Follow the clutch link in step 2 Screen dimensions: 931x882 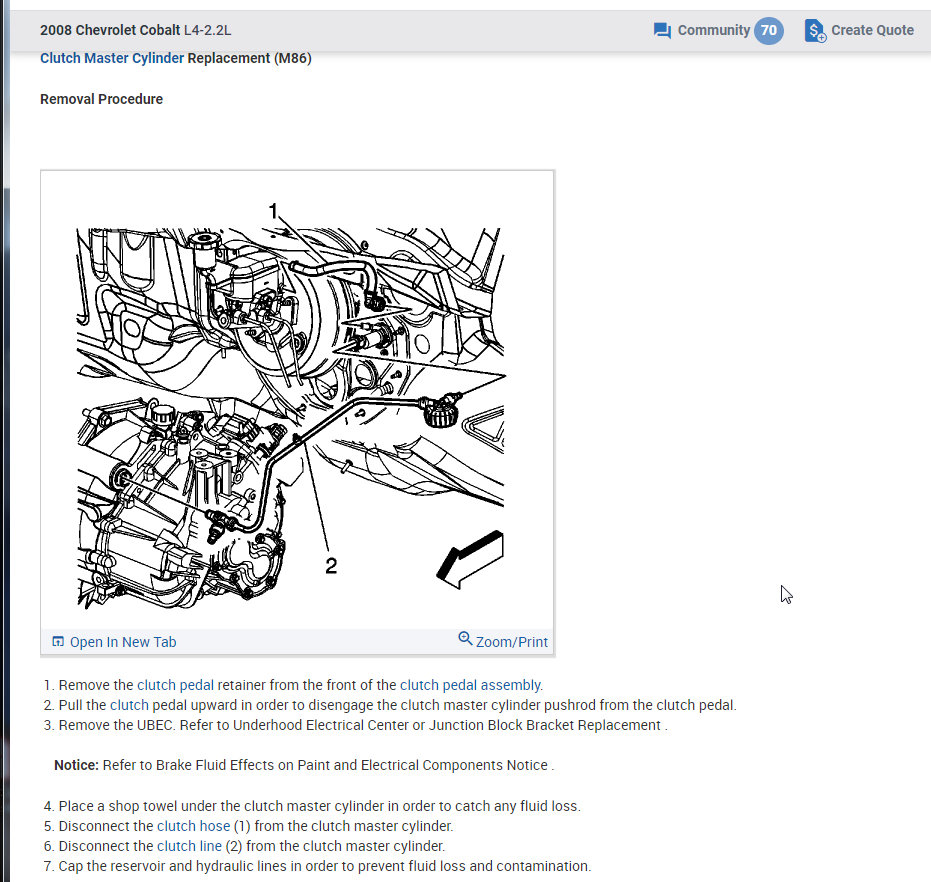pos(129,705)
